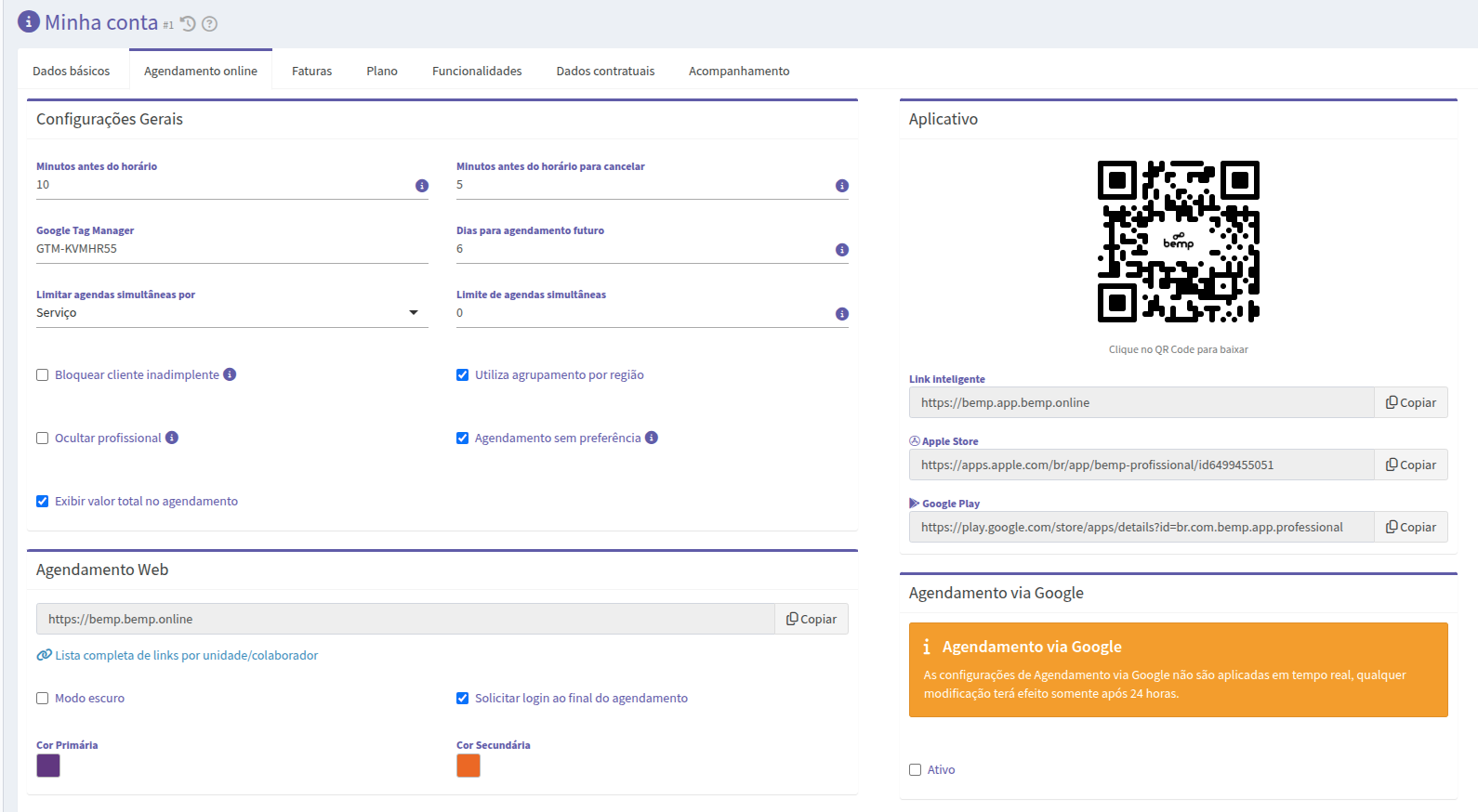Open the Funcionalidades tab

pyautogui.click(x=477, y=71)
